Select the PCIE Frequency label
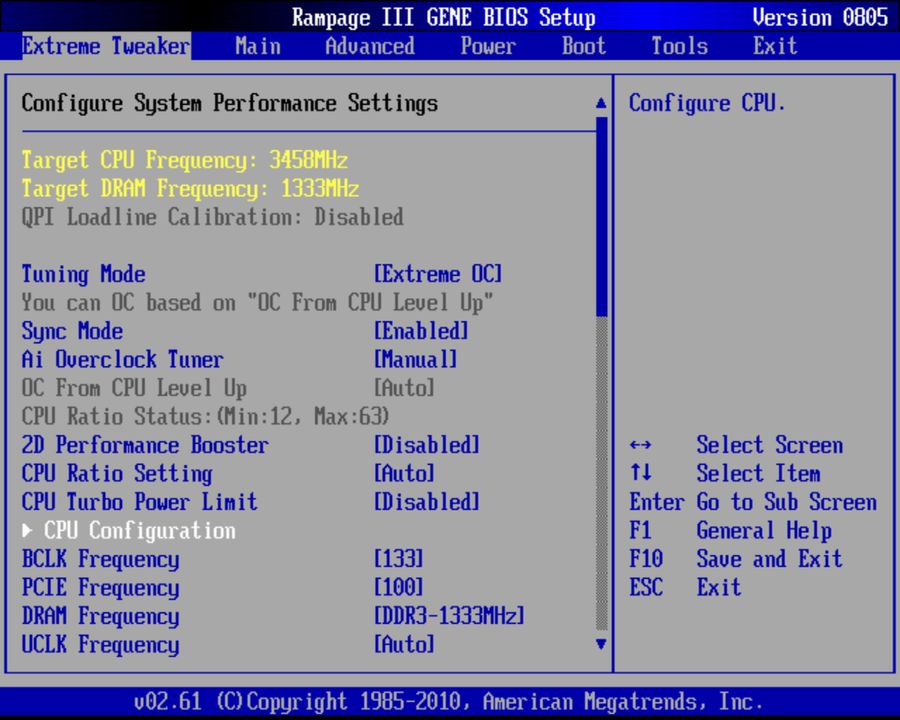This screenshot has width=900, height=720. tap(100, 587)
